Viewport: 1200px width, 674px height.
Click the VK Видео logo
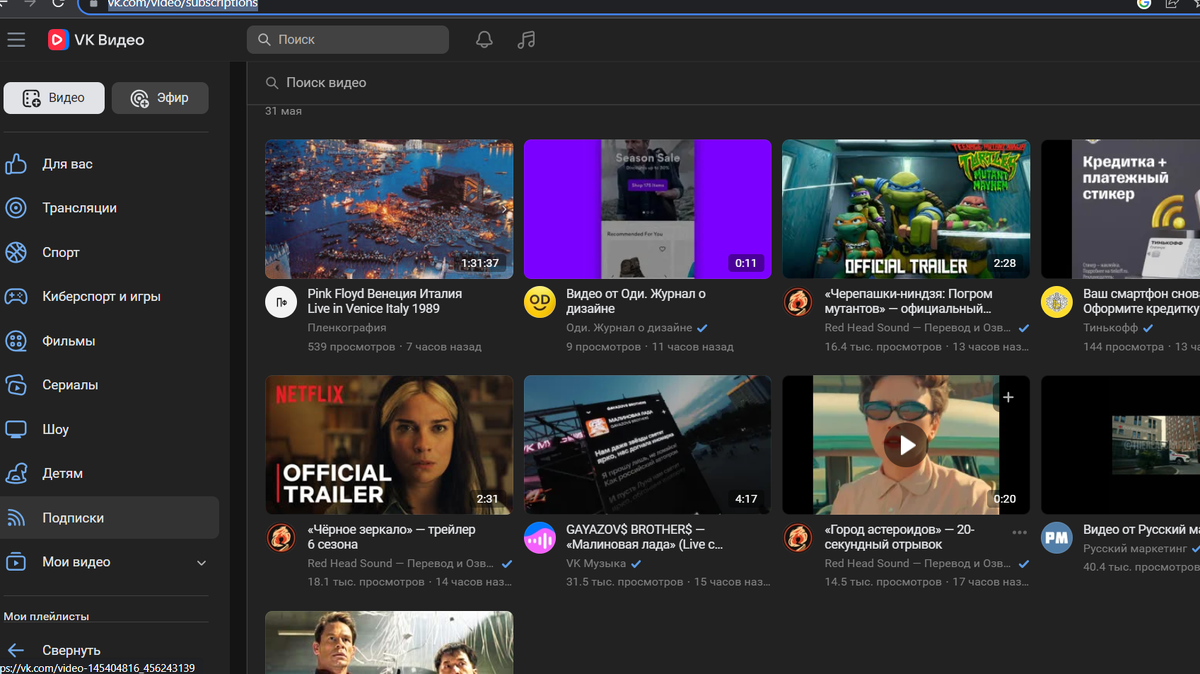[x=97, y=40]
